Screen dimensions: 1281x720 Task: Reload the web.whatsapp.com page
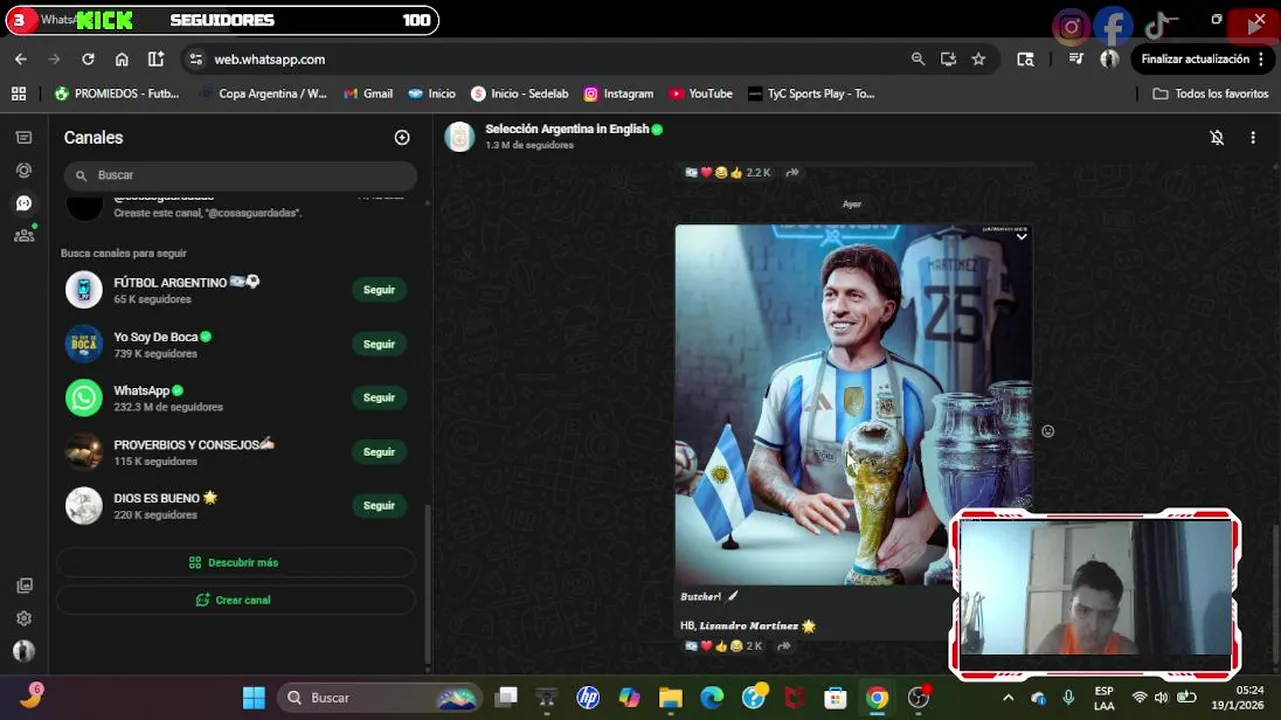point(88,59)
